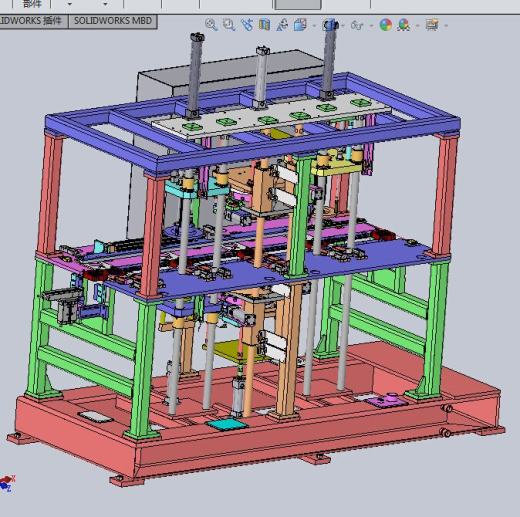Click the Zoom to Fit magnifier icon
520x517 pixels.
point(211,25)
